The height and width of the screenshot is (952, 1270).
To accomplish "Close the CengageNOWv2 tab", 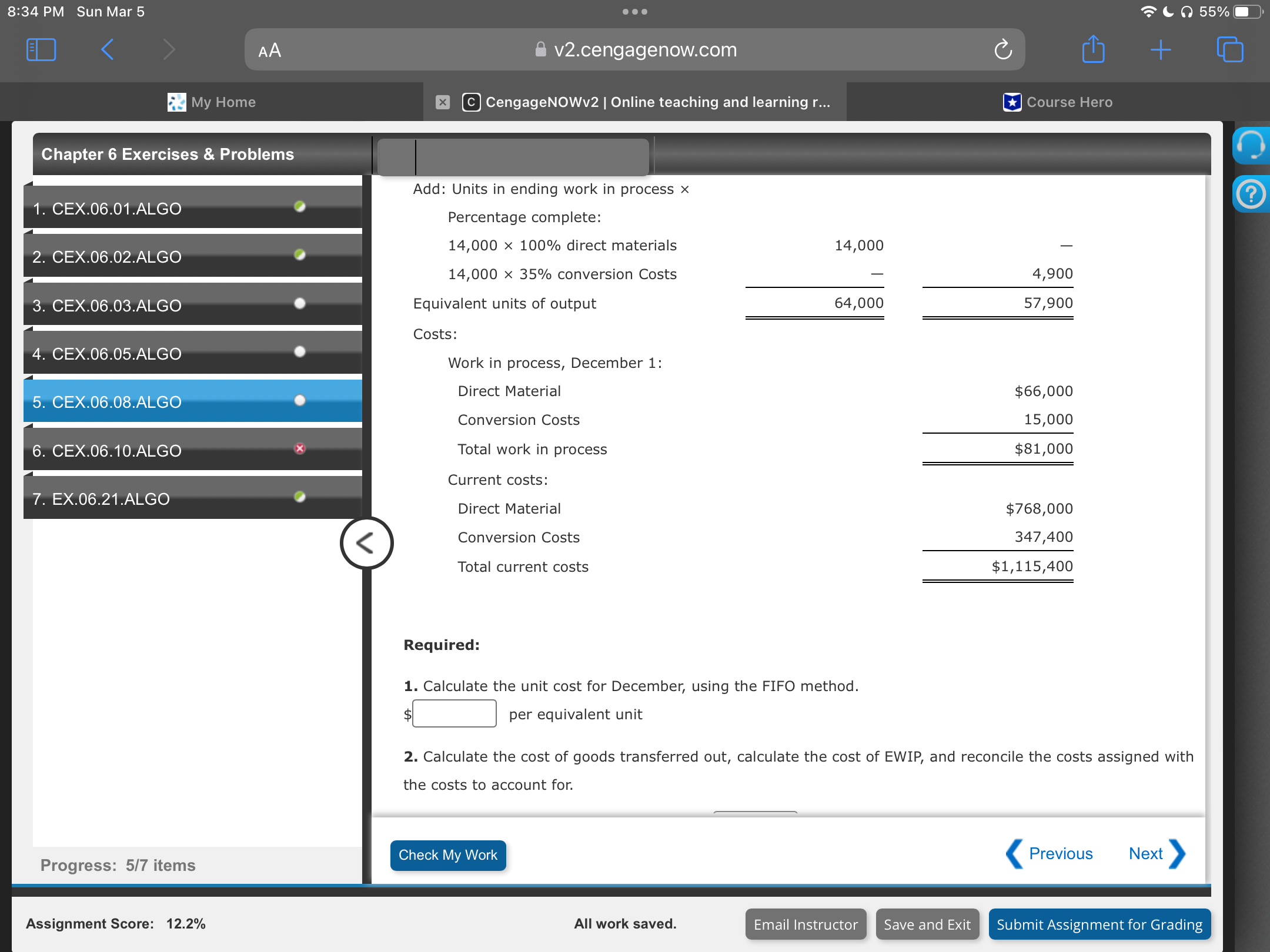I will point(443,102).
